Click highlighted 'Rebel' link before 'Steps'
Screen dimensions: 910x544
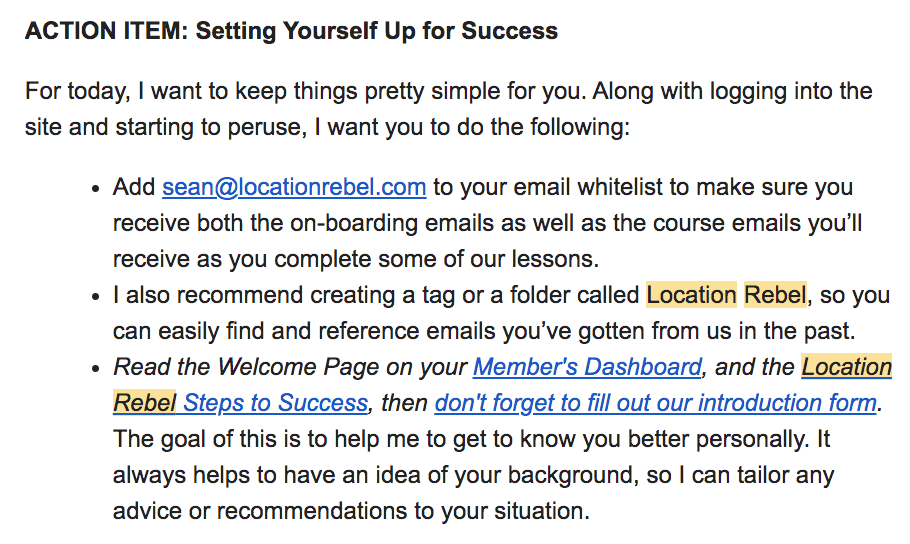tap(145, 403)
